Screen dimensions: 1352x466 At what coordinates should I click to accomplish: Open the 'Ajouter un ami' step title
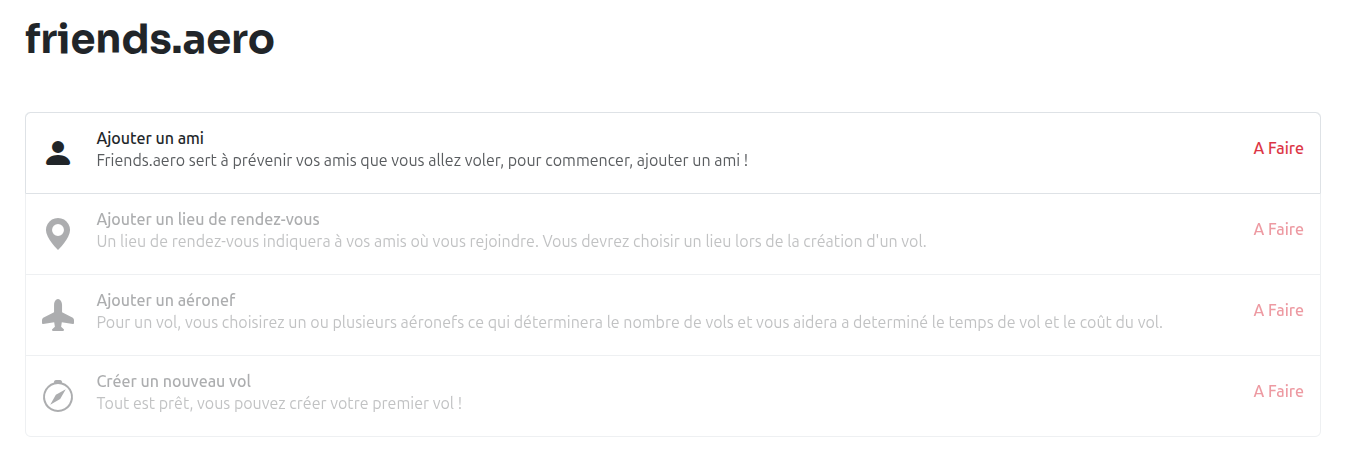pyautogui.click(x=150, y=138)
